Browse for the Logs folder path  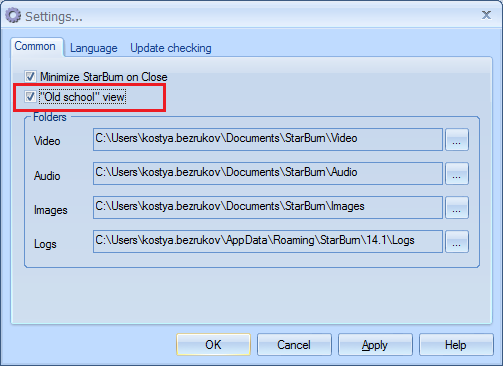(x=457, y=242)
